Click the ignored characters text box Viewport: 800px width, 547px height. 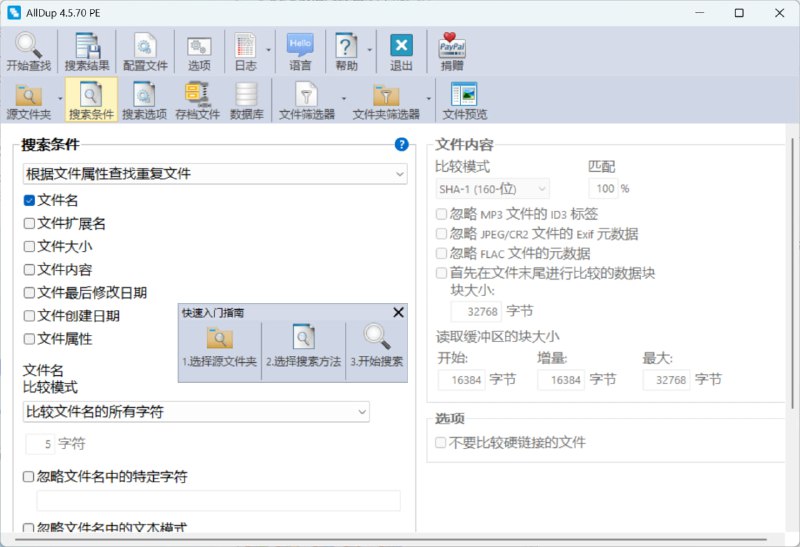(218, 501)
